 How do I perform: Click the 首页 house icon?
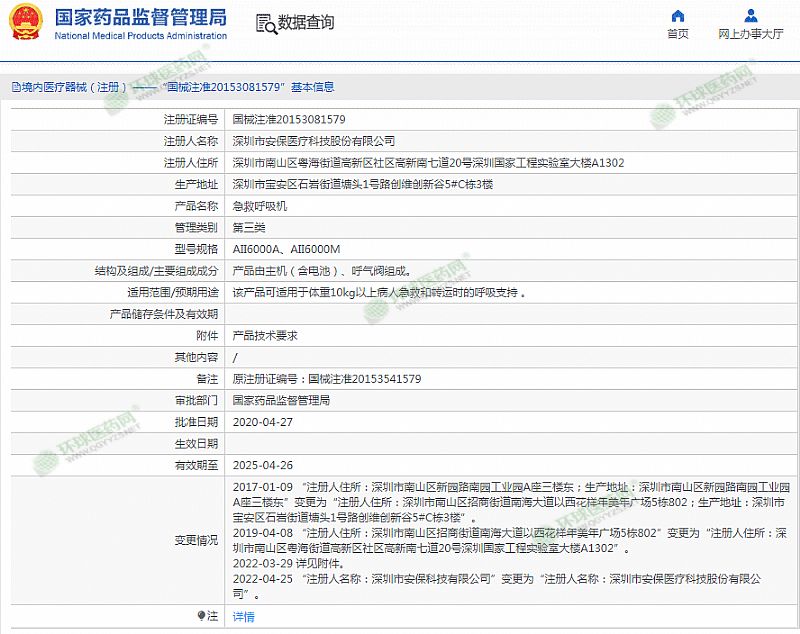coord(678,16)
